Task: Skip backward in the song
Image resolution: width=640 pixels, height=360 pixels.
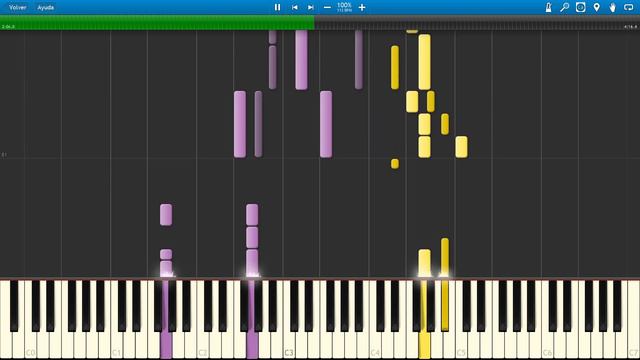Action: tap(294, 7)
